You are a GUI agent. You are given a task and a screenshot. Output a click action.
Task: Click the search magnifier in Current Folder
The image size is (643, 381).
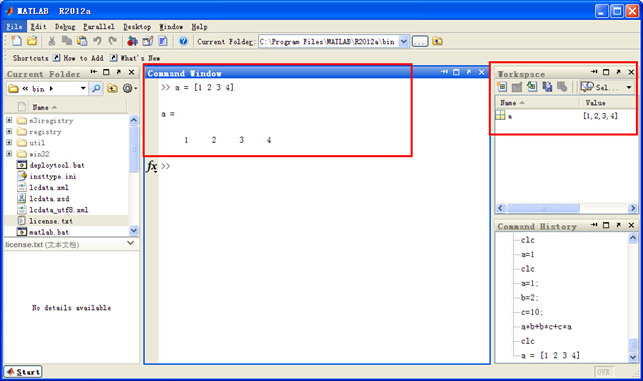(96, 89)
